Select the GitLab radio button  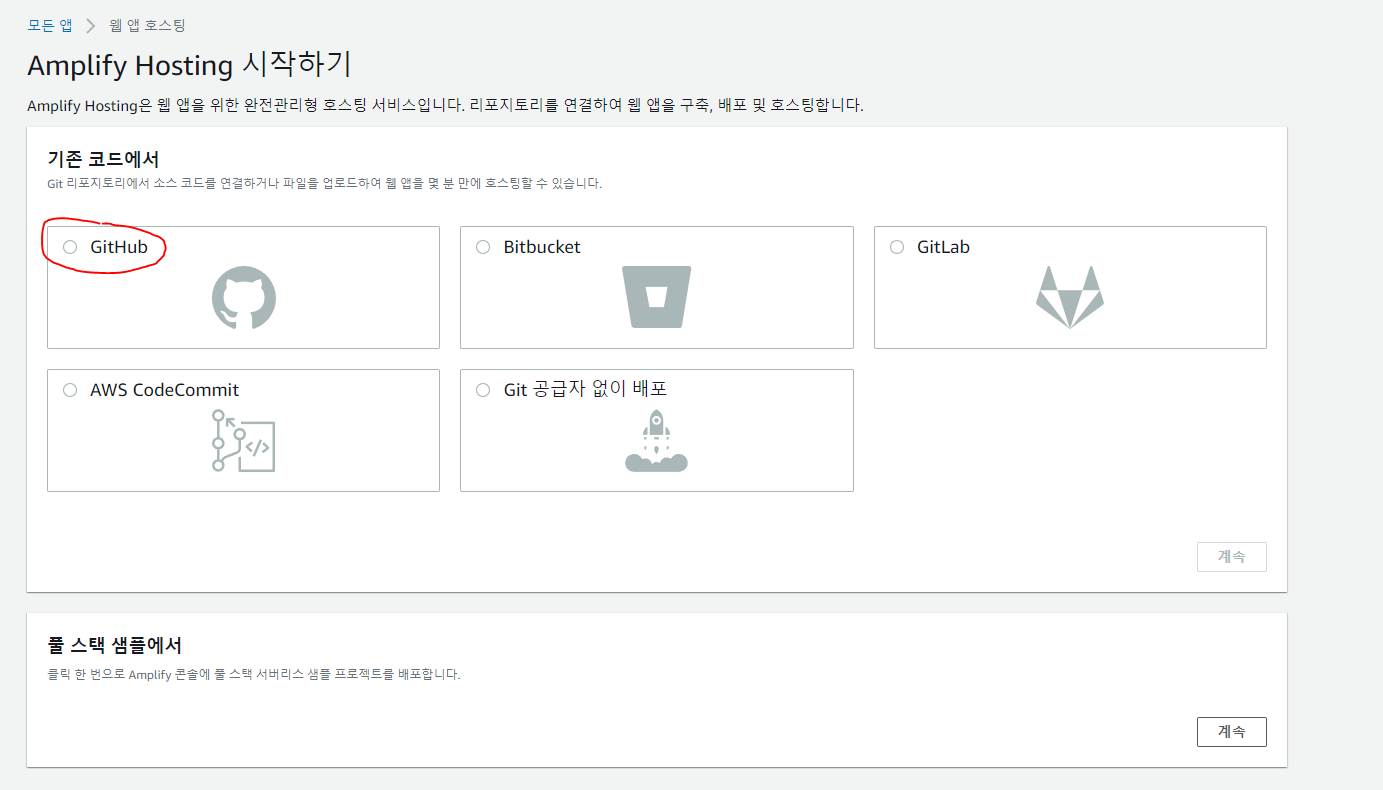(x=897, y=247)
